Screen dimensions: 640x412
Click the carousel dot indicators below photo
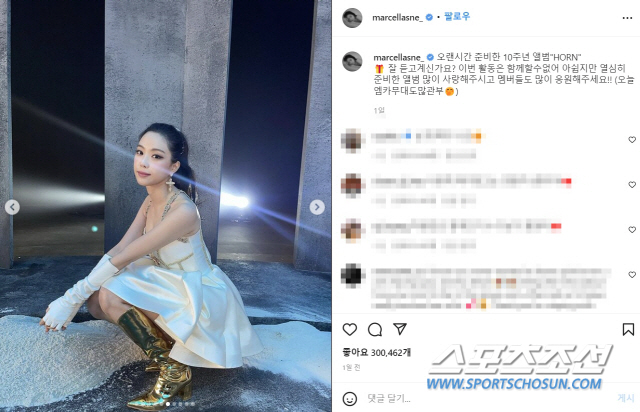pyautogui.click(x=180, y=404)
